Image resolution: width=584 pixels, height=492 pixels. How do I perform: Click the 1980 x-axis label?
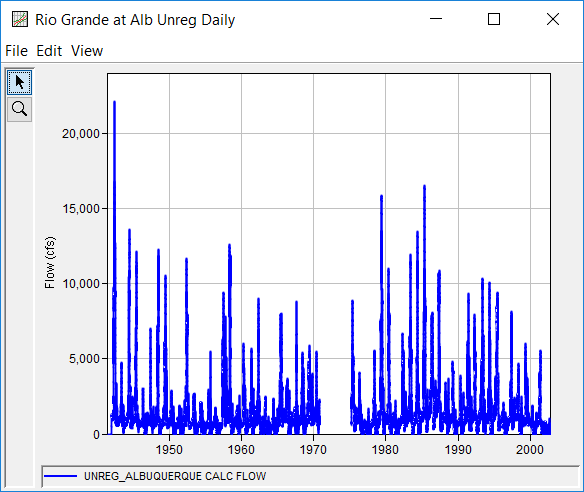pyautogui.click(x=385, y=450)
